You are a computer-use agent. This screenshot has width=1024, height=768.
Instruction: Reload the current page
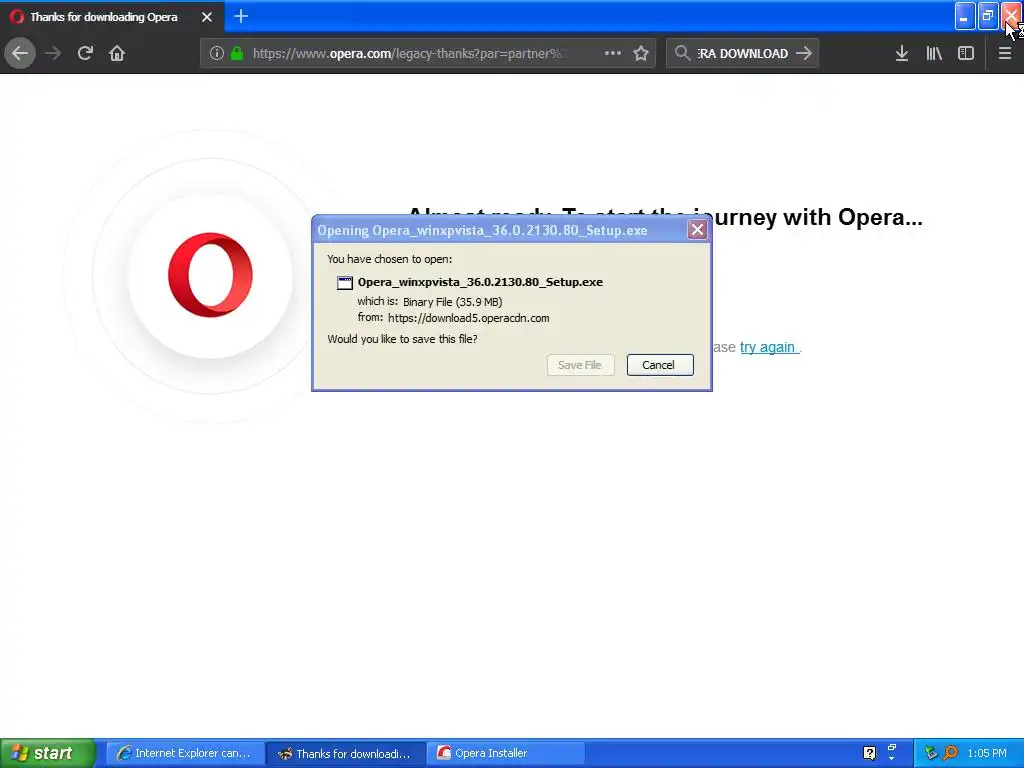pyautogui.click(x=85, y=53)
